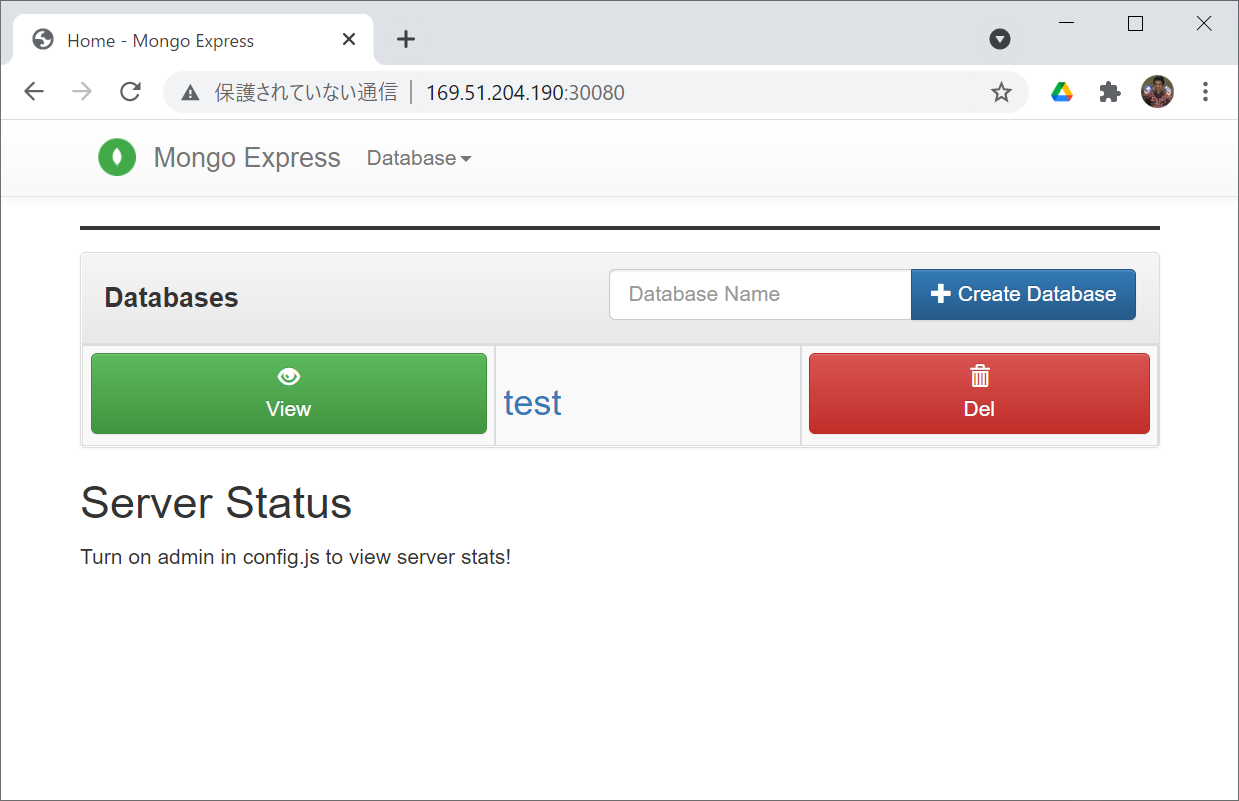Click the browser forward arrow
Viewport: 1239px width, 801px height.
[82, 92]
